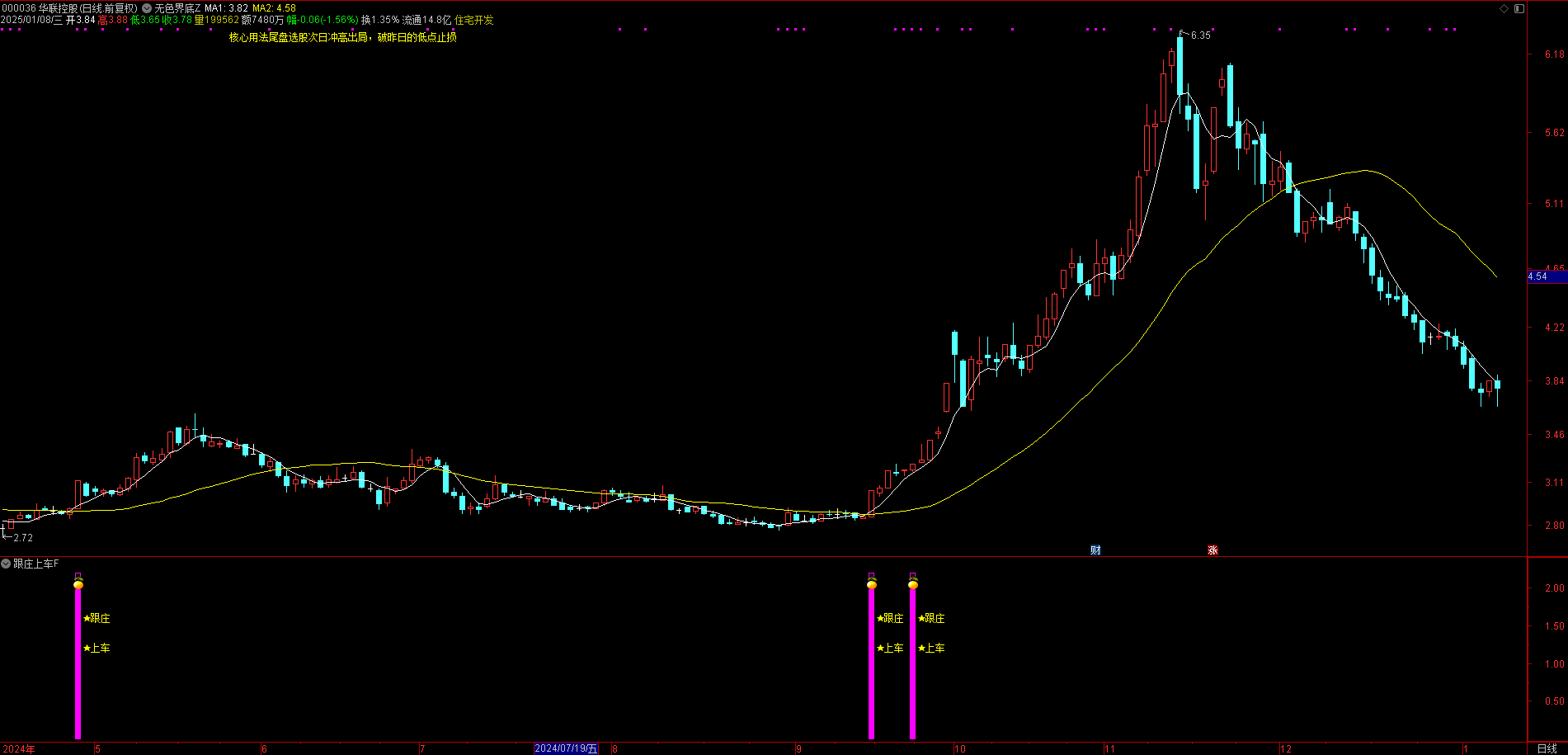Image resolution: width=1568 pixels, height=755 pixels.
Task: Click the 6.18 price axis label
Action: coord(1554,54)
